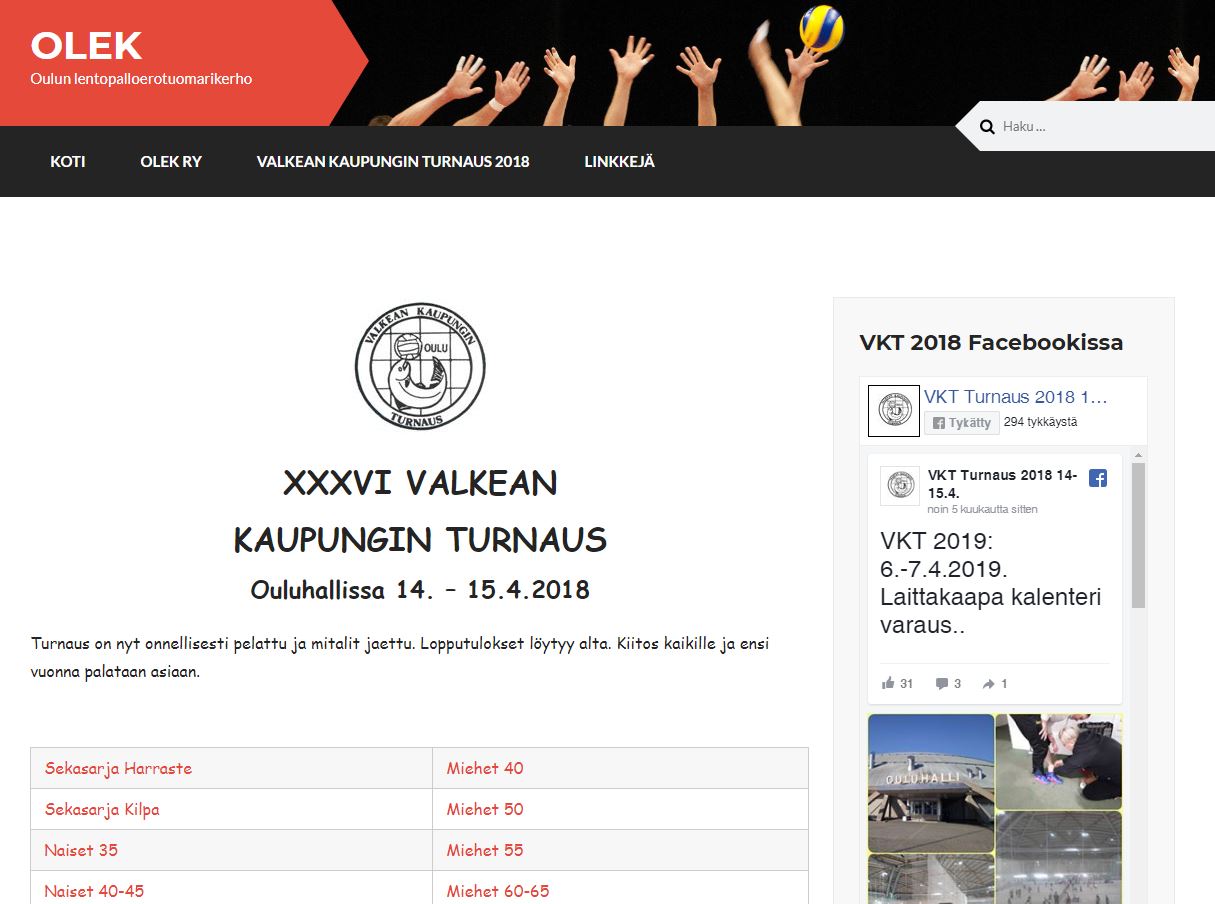Click the 'Oulun lentopalloerotuomarikerho' tagline
The width and height of the screenshot is (1215, 904).
pos(141,78)
